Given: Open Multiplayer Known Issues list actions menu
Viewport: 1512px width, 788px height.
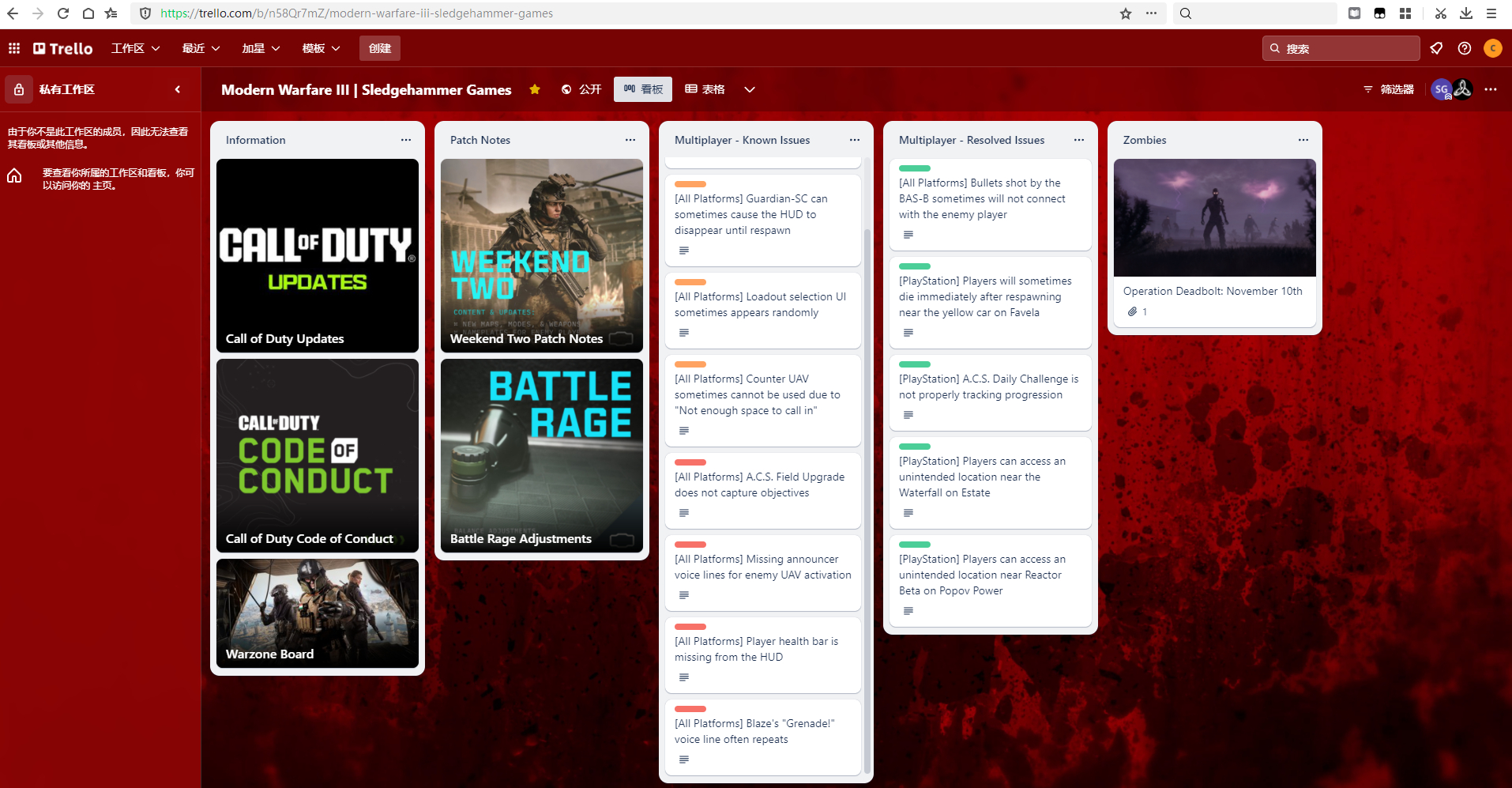Looking at the screenshot, I should tap(855, 140).
